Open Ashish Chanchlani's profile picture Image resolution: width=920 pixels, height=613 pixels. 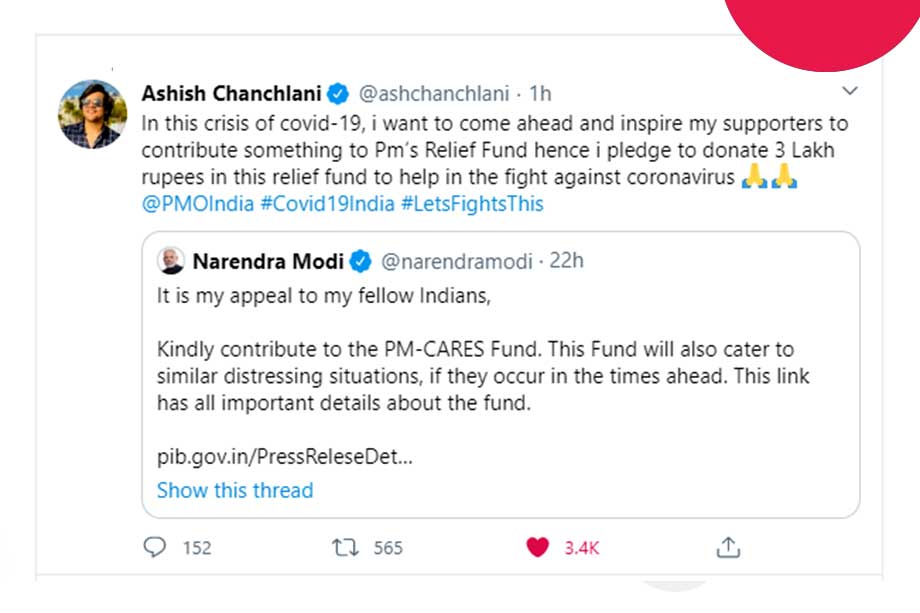pyautogui.click(x=91, y=114)
